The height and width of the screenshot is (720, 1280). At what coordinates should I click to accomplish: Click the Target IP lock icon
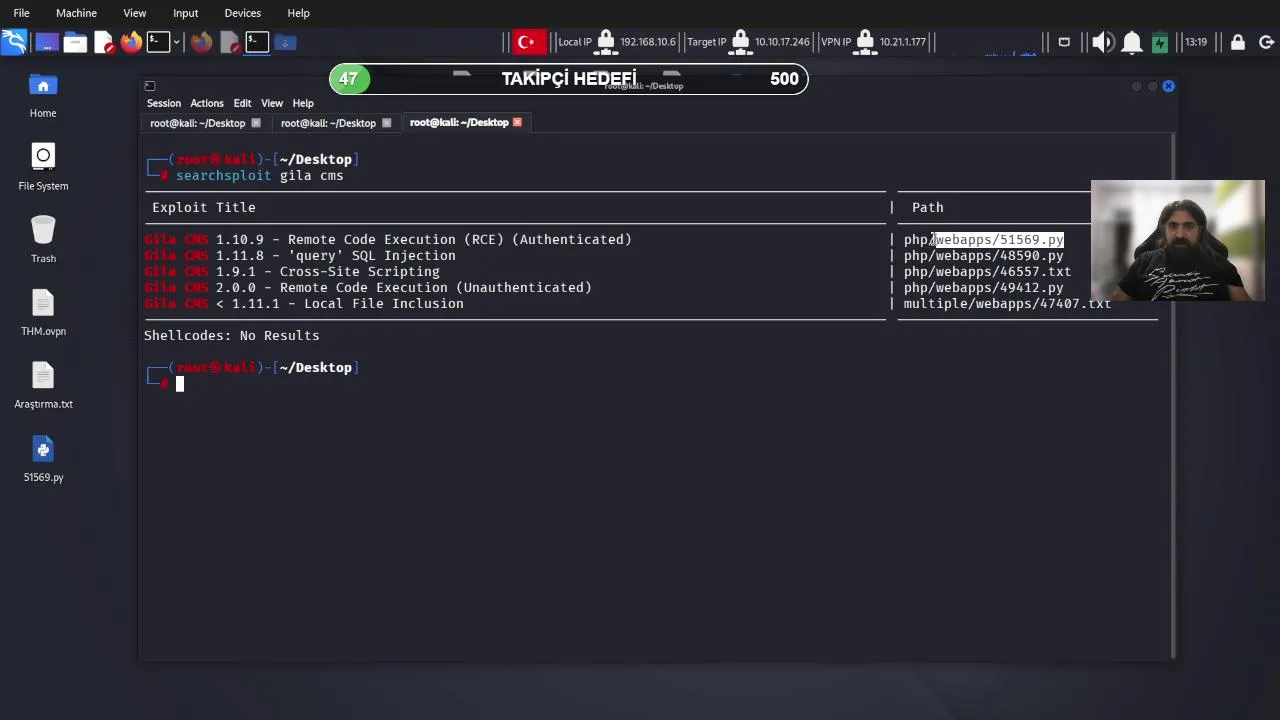pyautogui.click(x=740, y=42)
